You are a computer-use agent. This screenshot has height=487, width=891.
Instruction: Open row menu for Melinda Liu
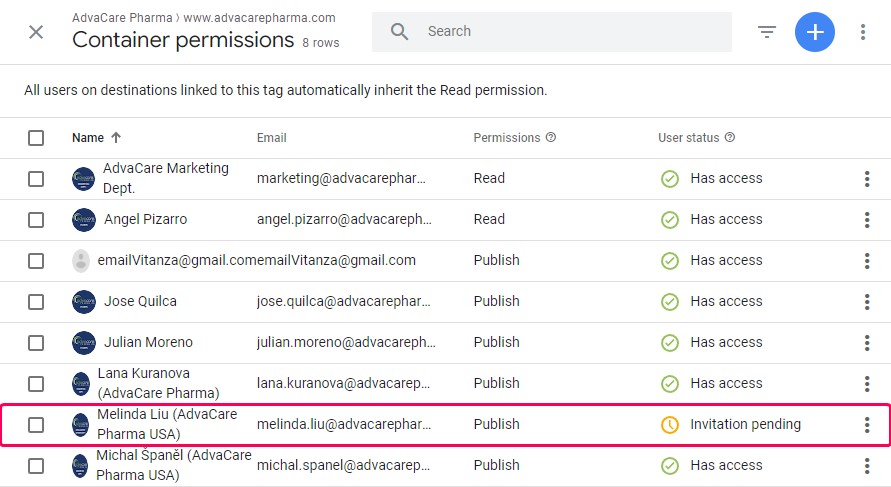(867, 424)
